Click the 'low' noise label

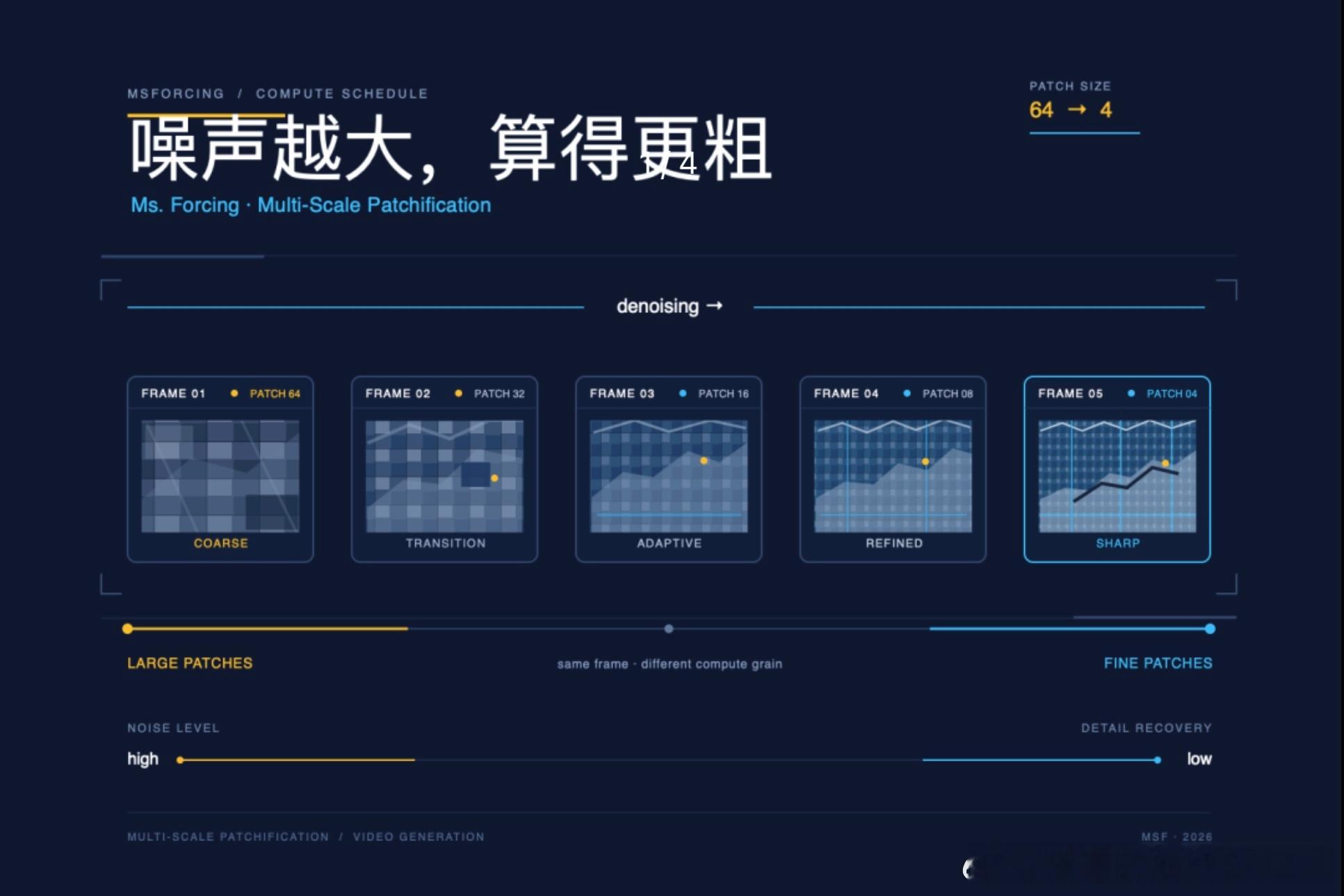pyautogui.click(x=1199, y=759)
